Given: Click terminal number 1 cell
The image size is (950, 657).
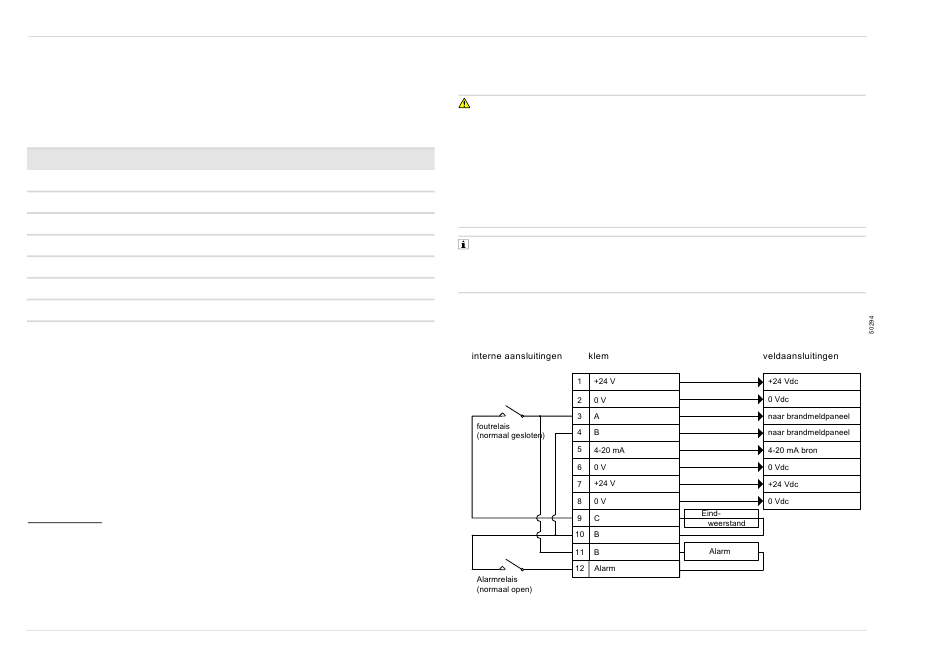Looking at the screenshot, I should [x=580, y=382].
